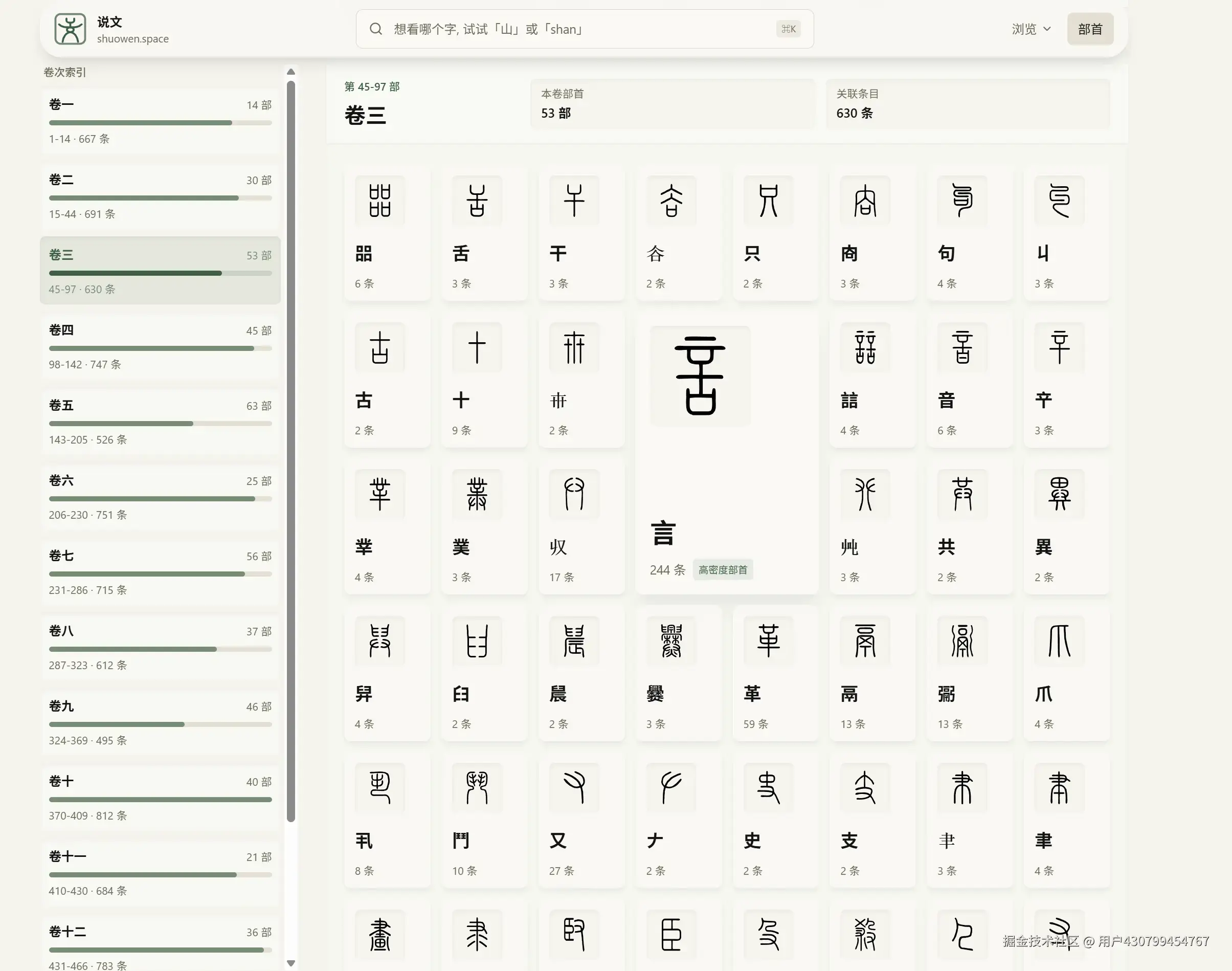Click the 59 条 count under 革
This screenshot has width=1232, height=971.
click(x=756, y=724)
